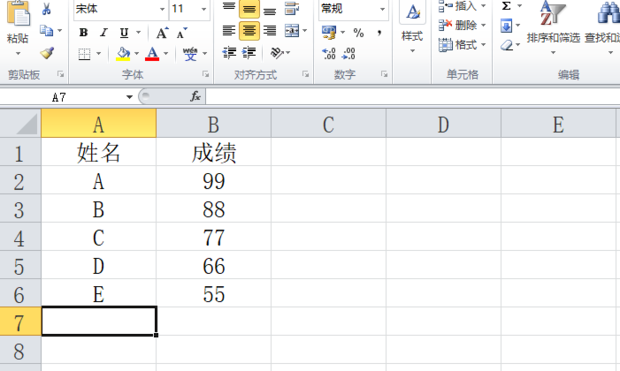The image size is (620, 371).
Task: Click the text orientation icon
Action: 277,53
